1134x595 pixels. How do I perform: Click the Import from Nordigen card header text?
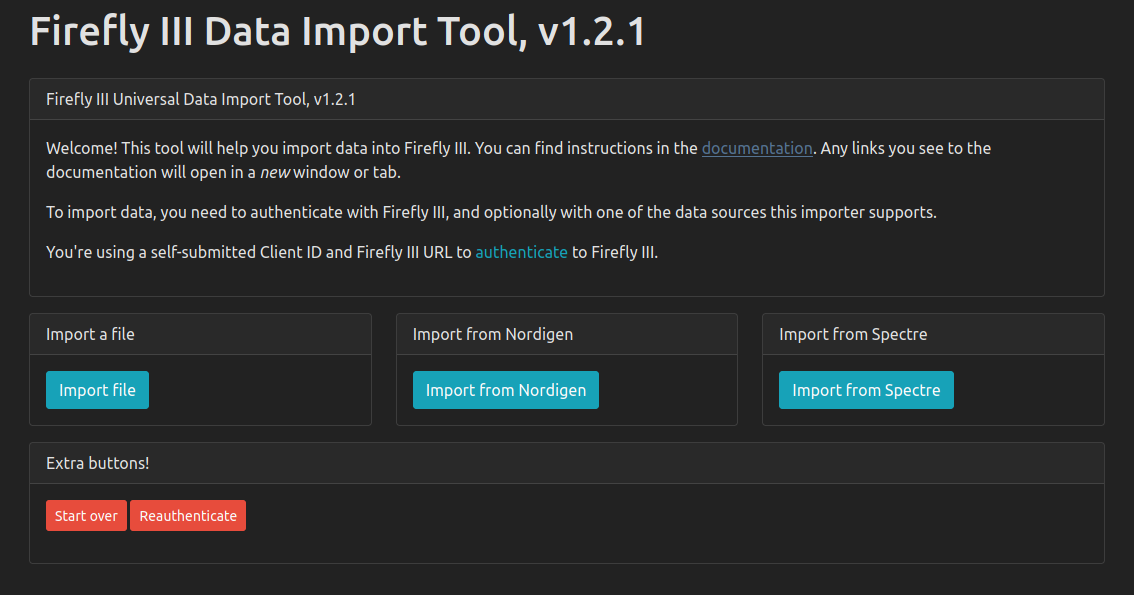tap(493, 334)
